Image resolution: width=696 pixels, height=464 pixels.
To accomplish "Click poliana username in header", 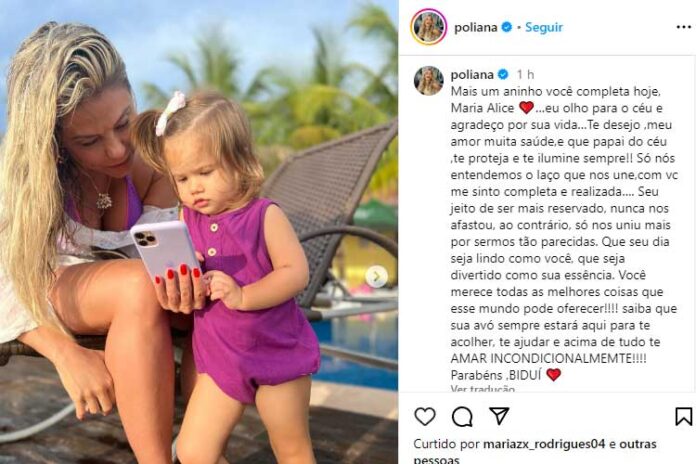I will [x=475, y=27].
